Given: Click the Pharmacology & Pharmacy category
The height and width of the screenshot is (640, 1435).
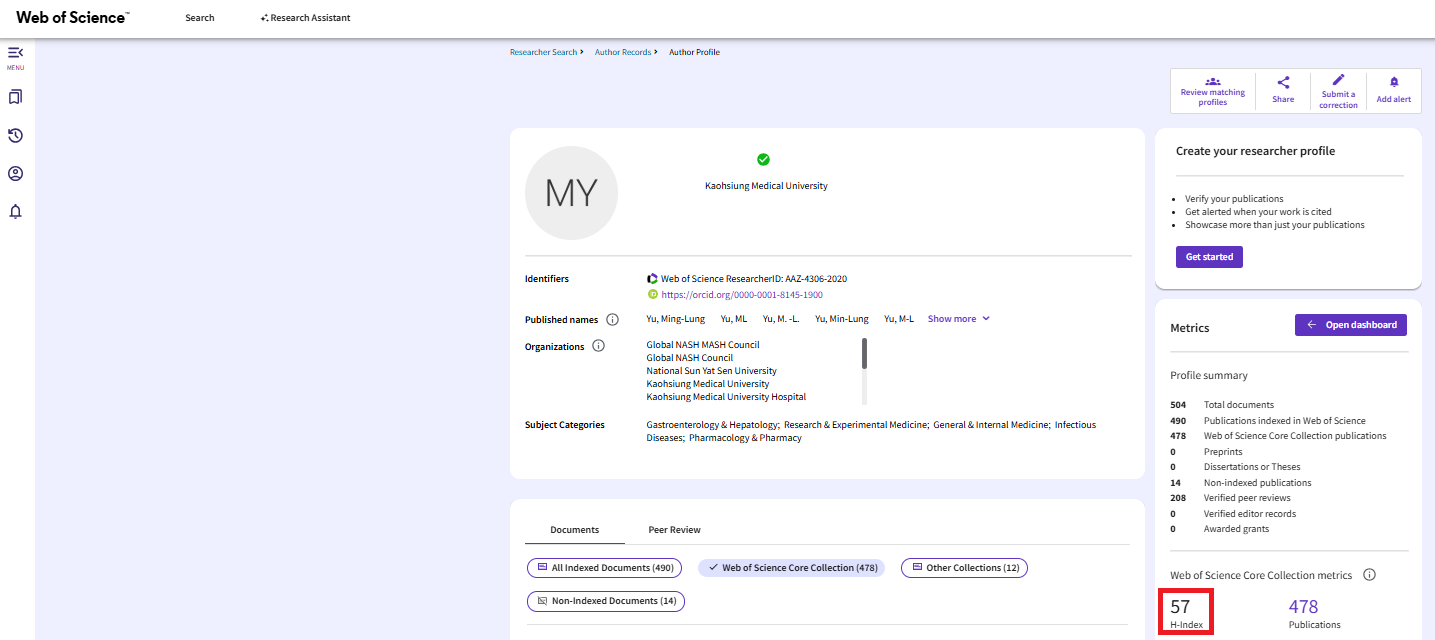Looking at the screenshot, I should [x=745, y=438].
